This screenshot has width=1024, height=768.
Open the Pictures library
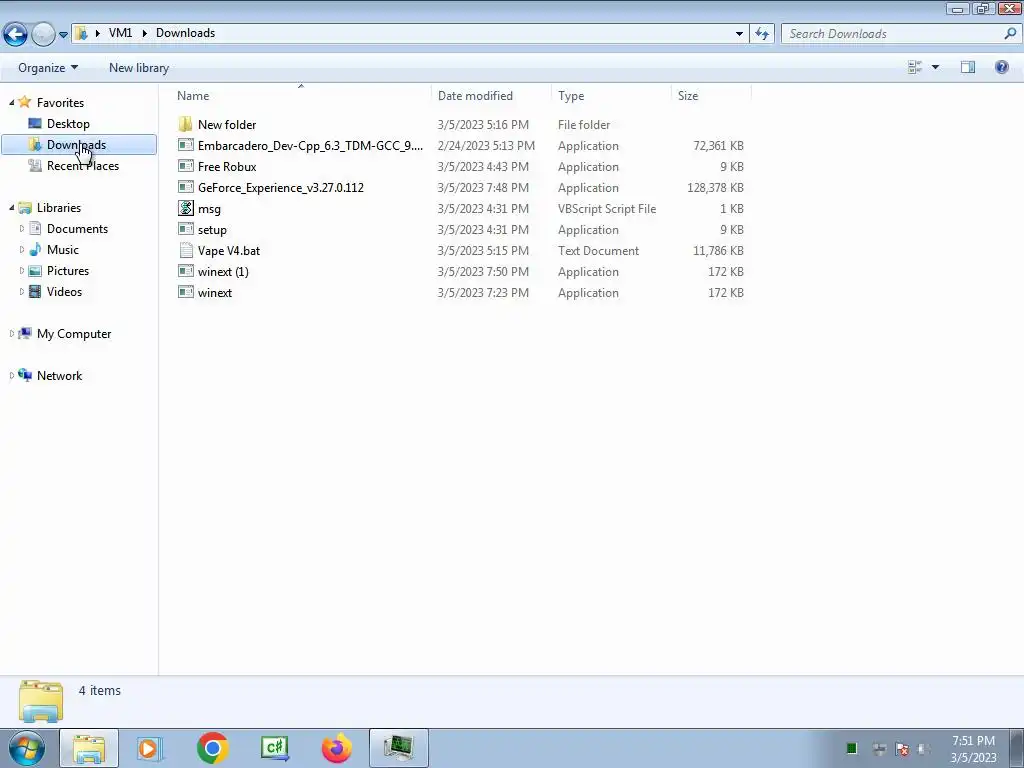(68, 270)
